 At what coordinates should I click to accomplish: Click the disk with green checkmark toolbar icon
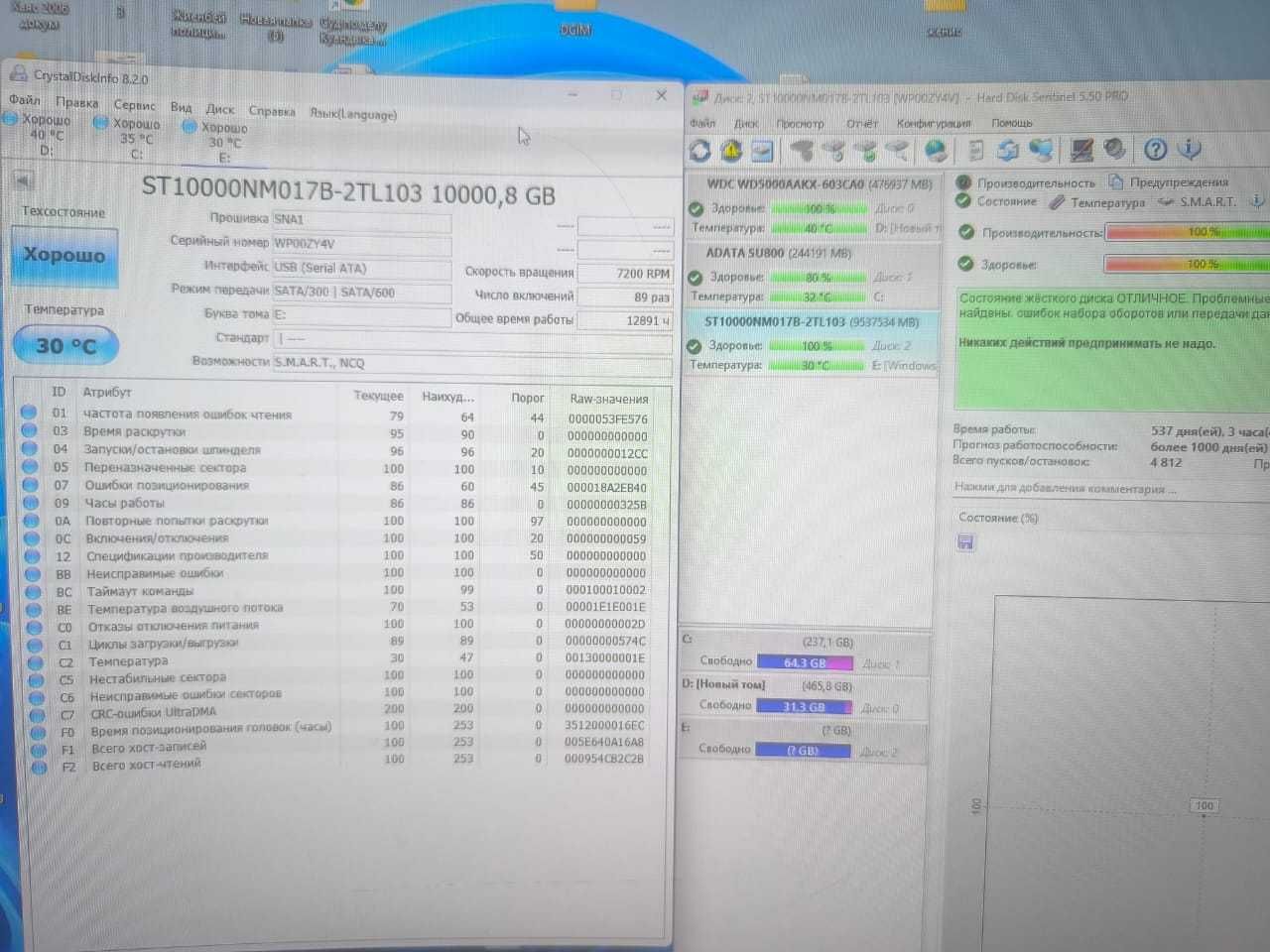[866, 151]
